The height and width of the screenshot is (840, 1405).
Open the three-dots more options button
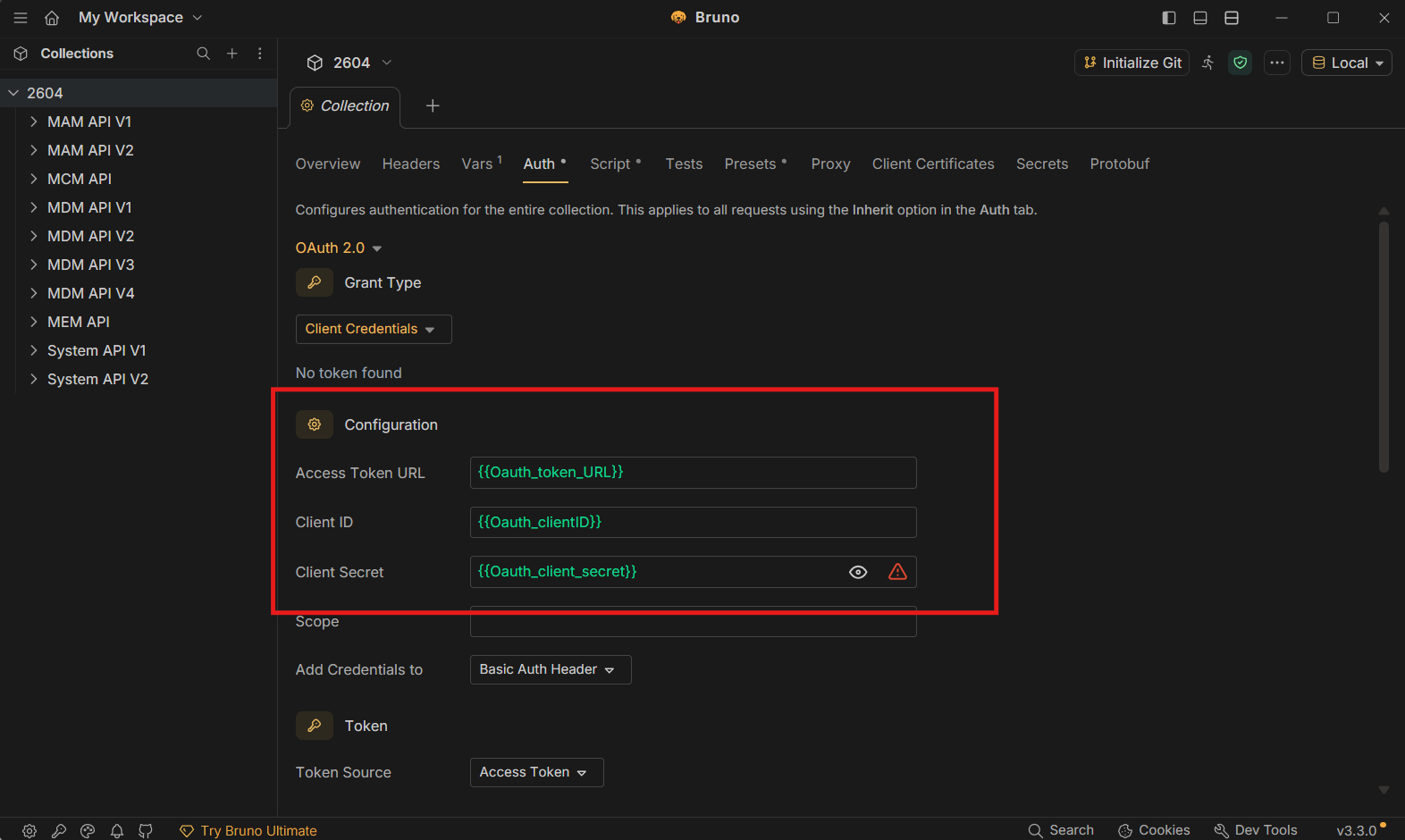(x=1277, y=63)
